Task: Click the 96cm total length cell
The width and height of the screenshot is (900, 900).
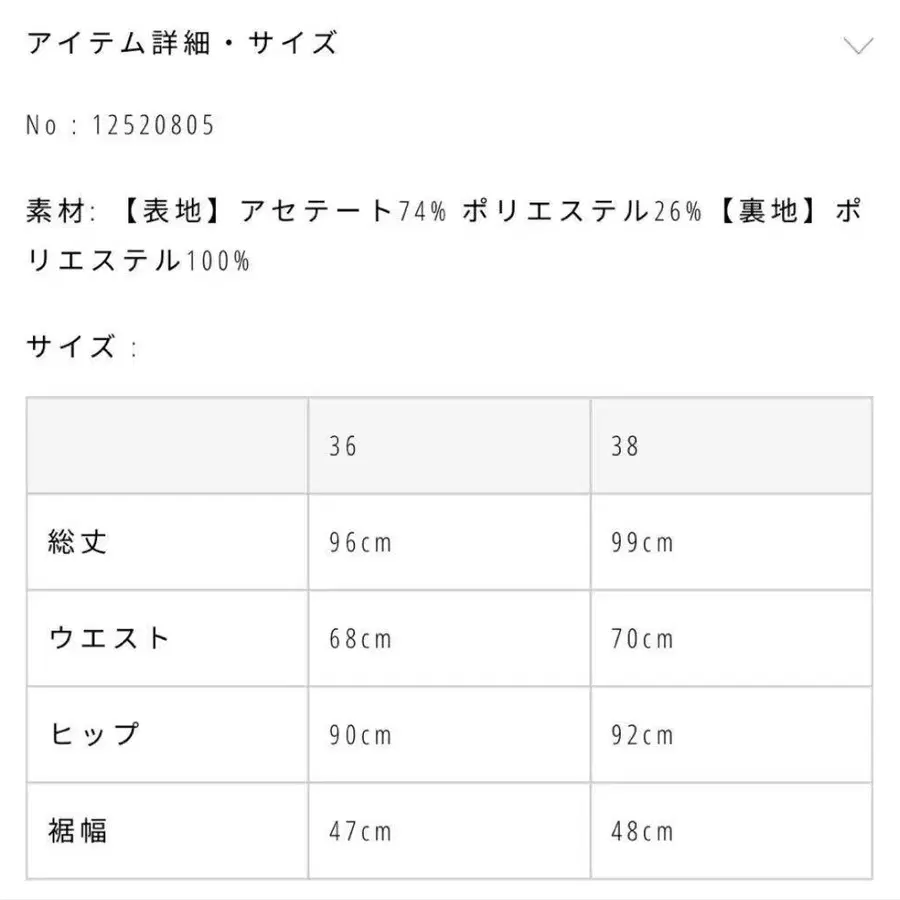Action: tap(361, 542)
